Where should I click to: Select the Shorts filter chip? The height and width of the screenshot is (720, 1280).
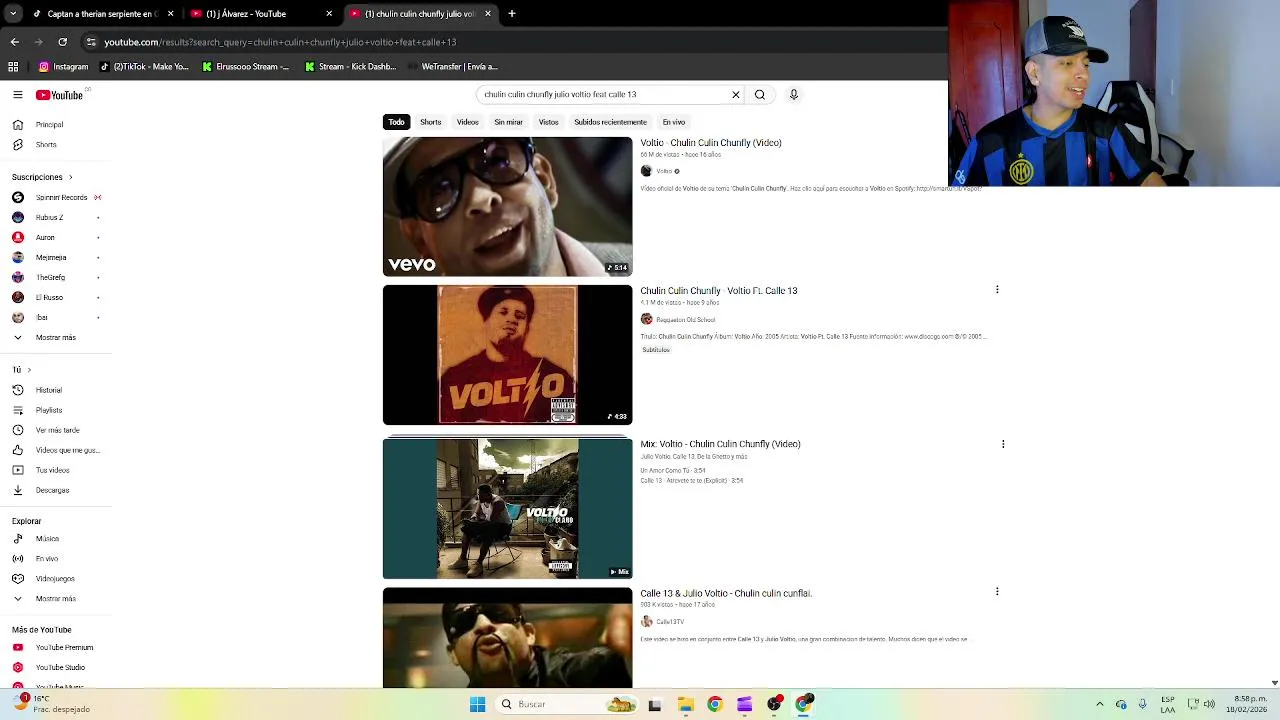[x=431, y=122]
